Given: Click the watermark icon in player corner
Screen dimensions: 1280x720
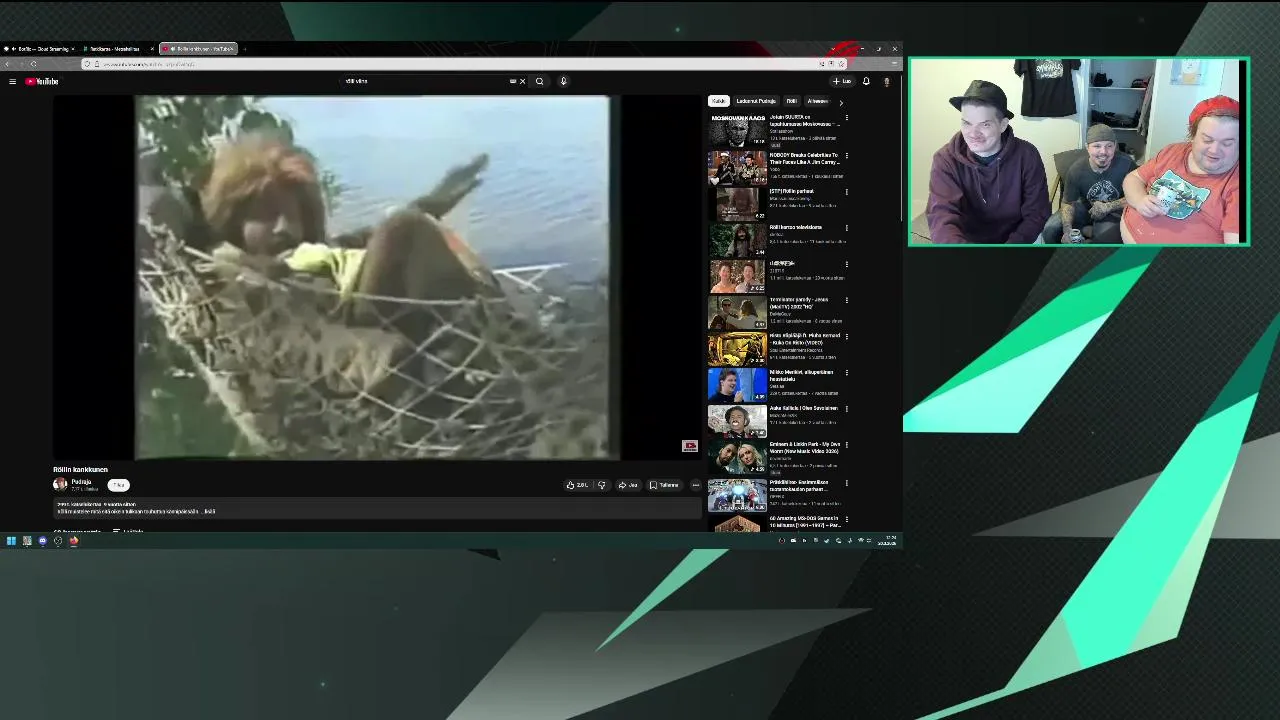Looking at the screenshot, I should click(x=690, y=446).
